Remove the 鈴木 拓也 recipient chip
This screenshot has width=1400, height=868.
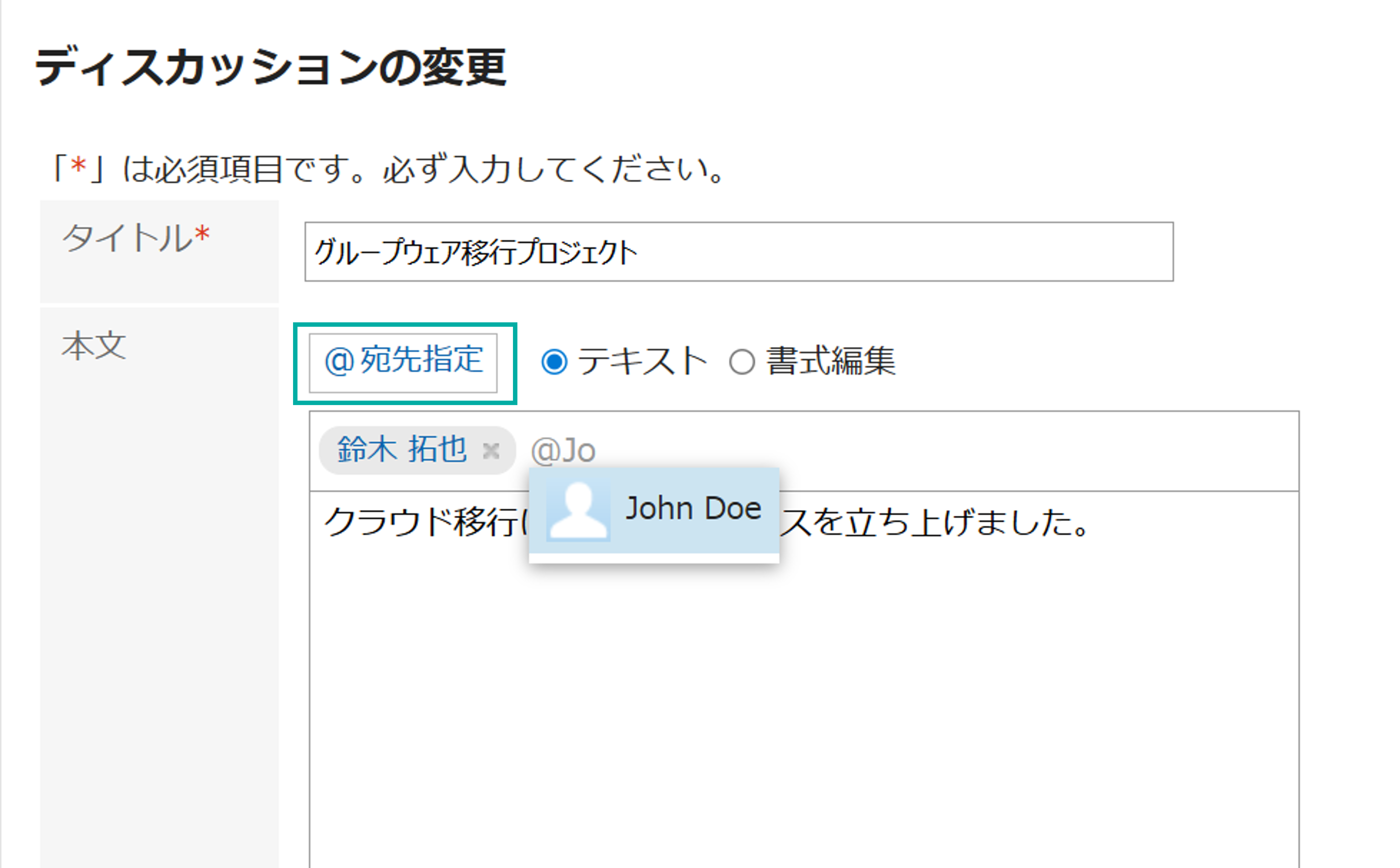[491, 451]
